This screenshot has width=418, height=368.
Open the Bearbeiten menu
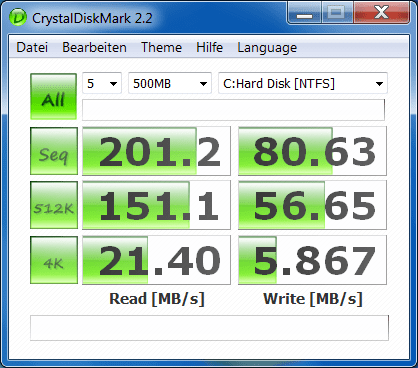click(x=94, y=47)
